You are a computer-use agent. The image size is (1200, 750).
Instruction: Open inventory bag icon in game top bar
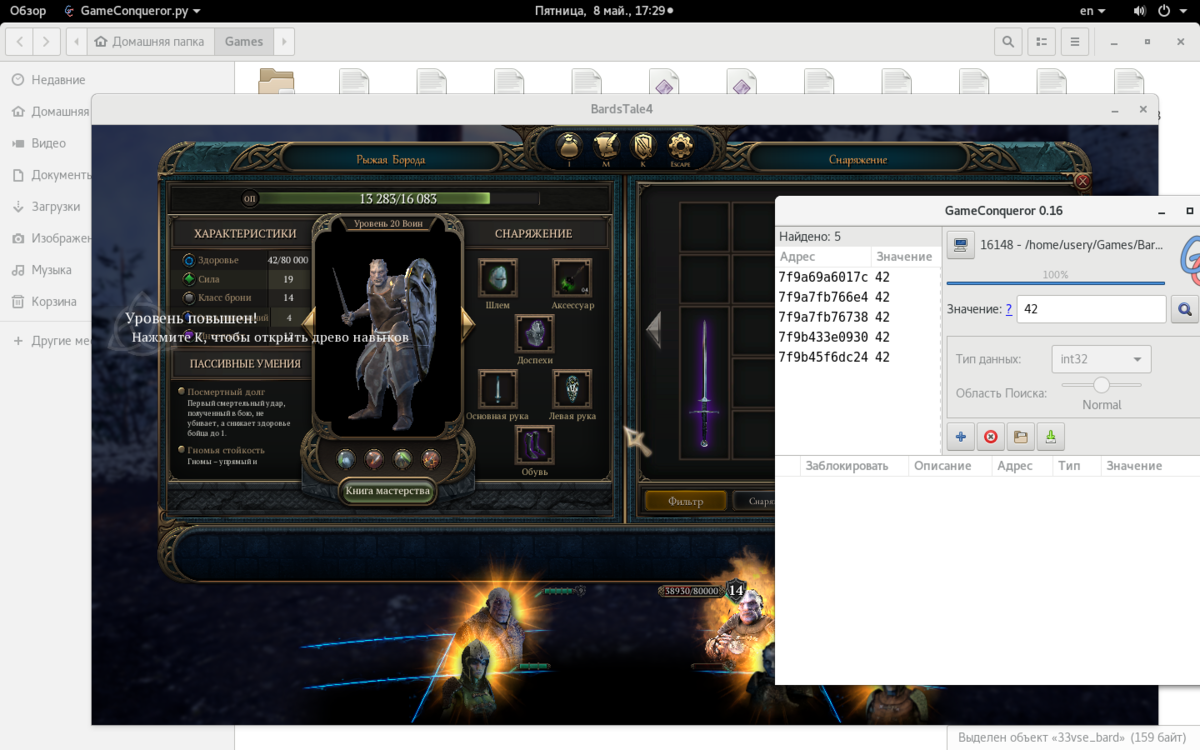[x=570, y=147]
